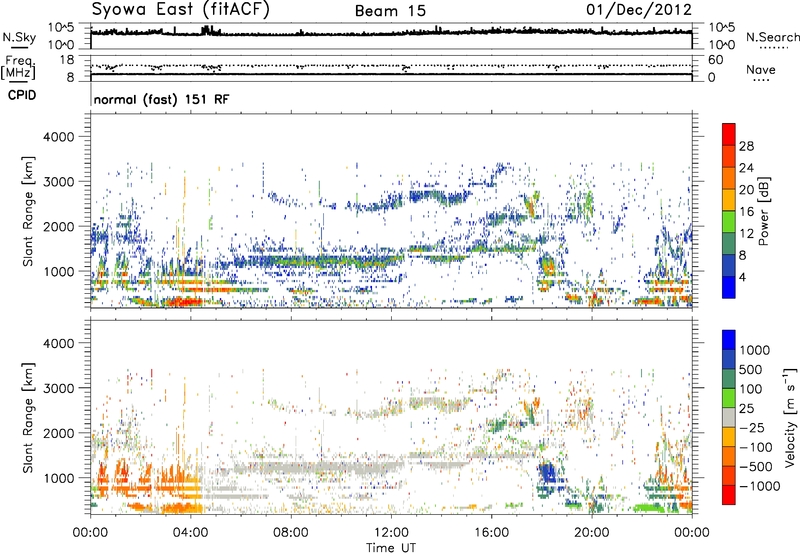Click the '1000' tick on the Velocity scale
The height and width of the screenshot is (554, 800).
tap(755, 350)
